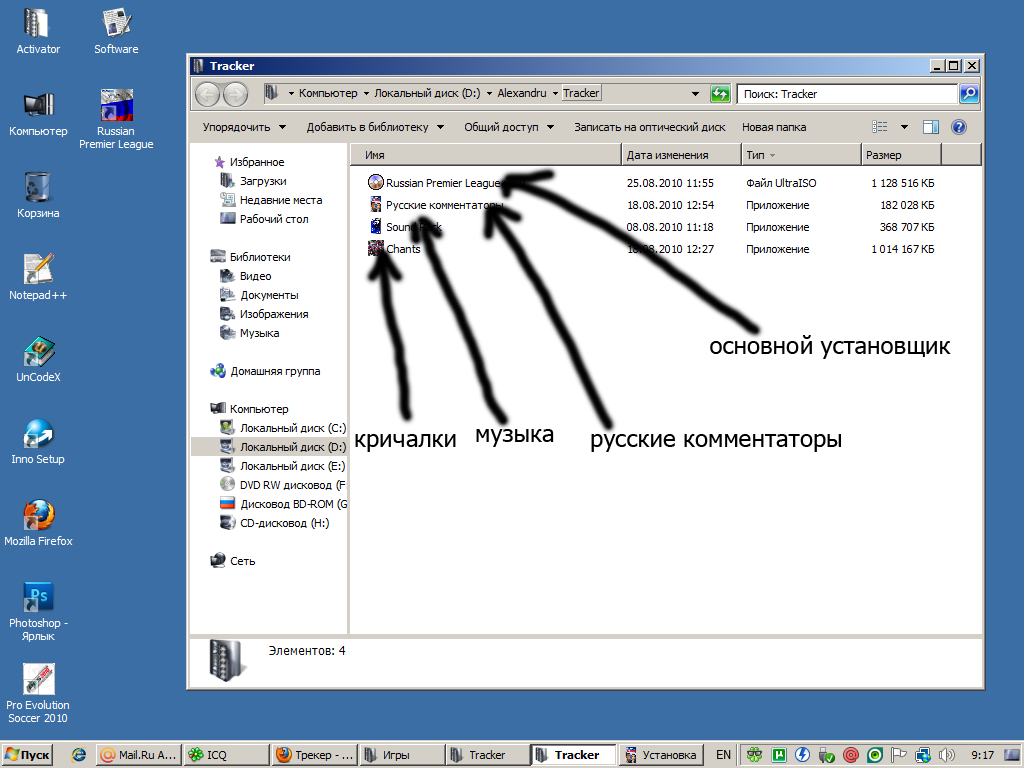Refresh the folder with green arrows button
1024x768 pixels.
pos(720,94)
